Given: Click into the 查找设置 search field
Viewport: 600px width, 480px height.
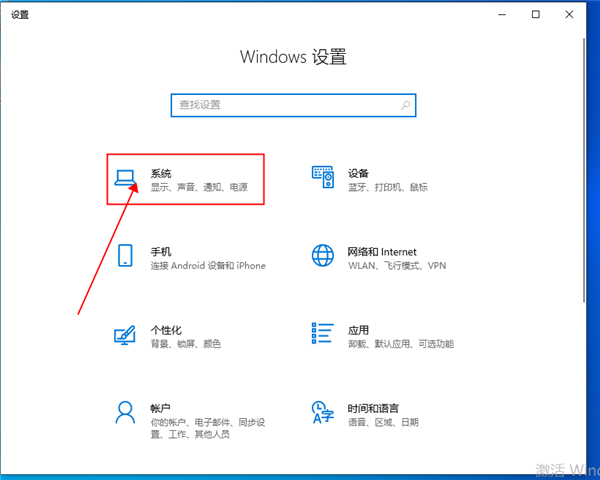Looking at the screenshot, I should coord(293,105).
